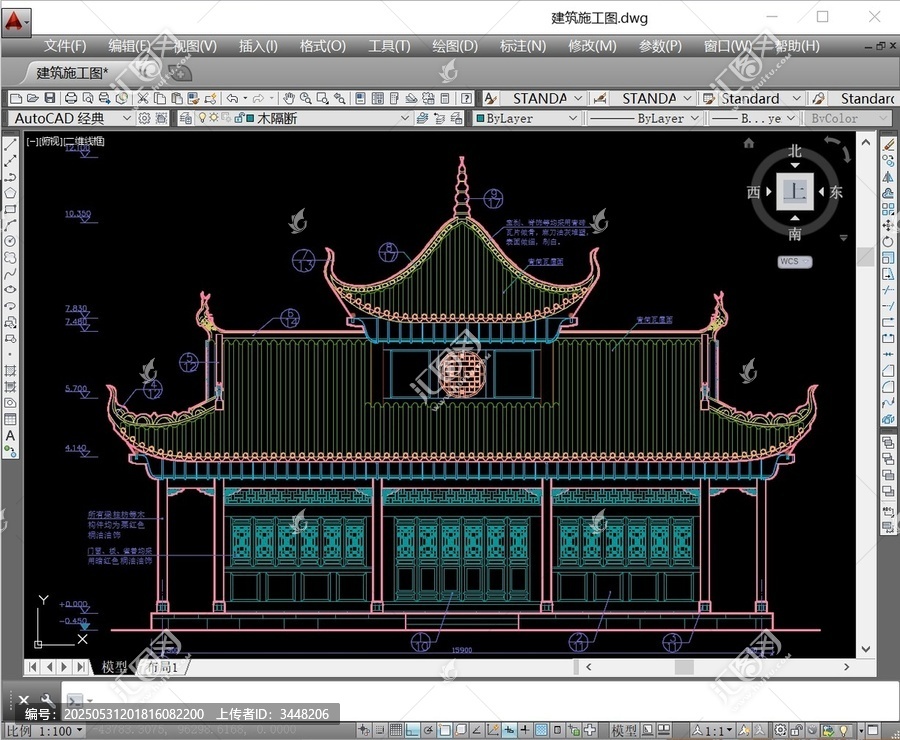Click the Help question mark icon
This screenshot has height=740, width=900.
coord(467,98)
